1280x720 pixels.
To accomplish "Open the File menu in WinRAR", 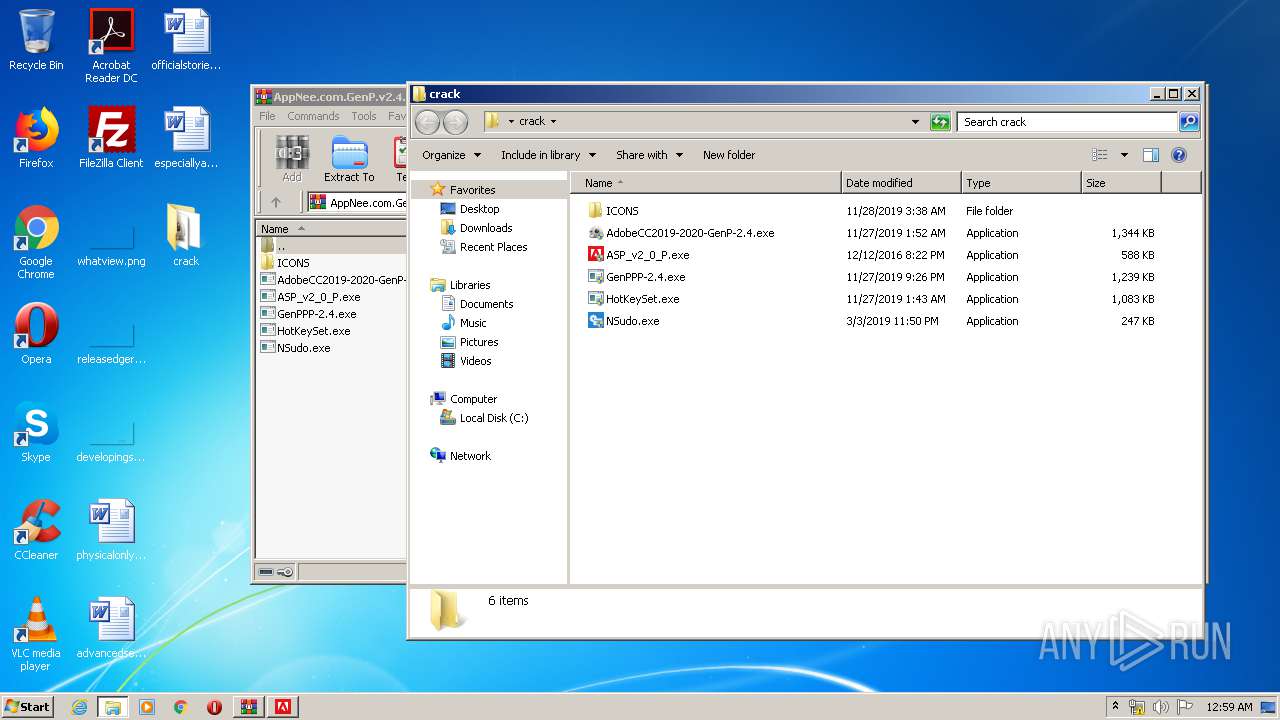I will (x=267, y=116).
